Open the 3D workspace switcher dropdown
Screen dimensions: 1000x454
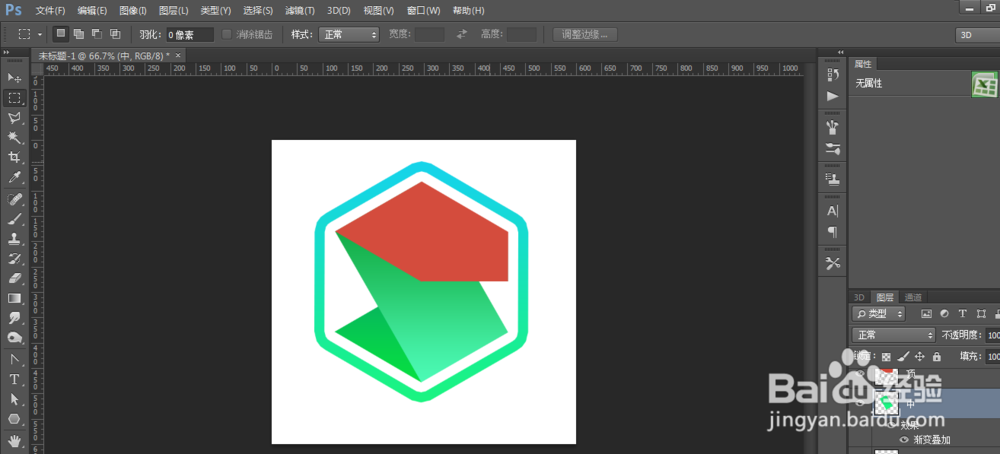tap(977, 35)
